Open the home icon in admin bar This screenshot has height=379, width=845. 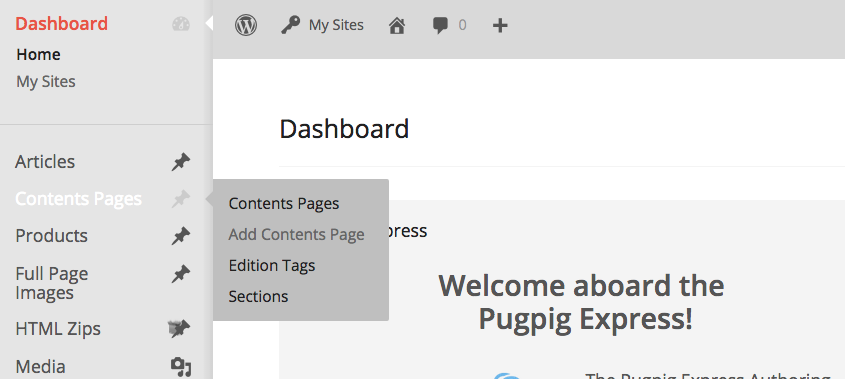(x=397, y=25)
